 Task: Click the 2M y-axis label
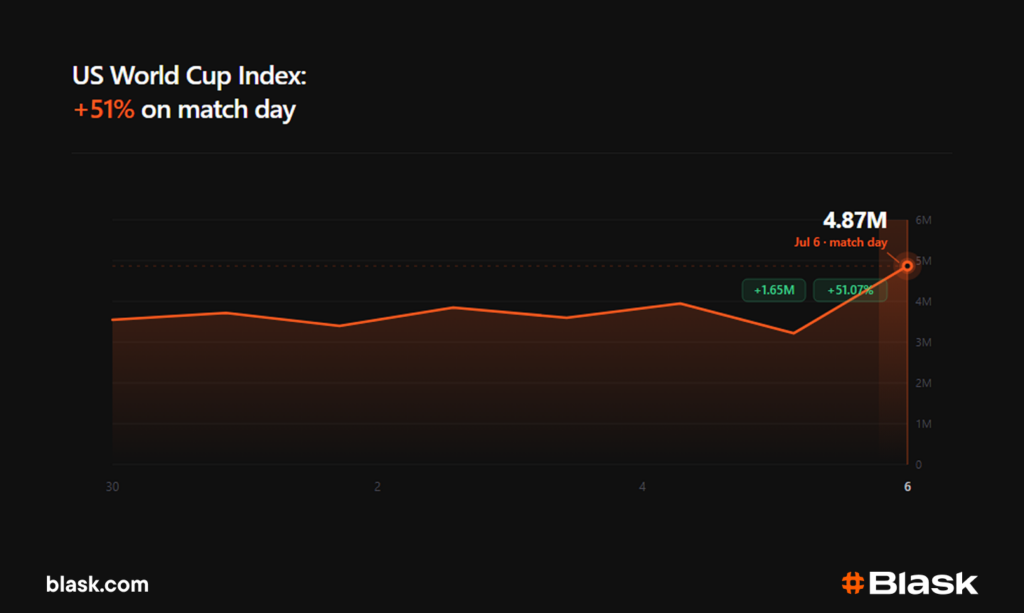click(923, 383)
